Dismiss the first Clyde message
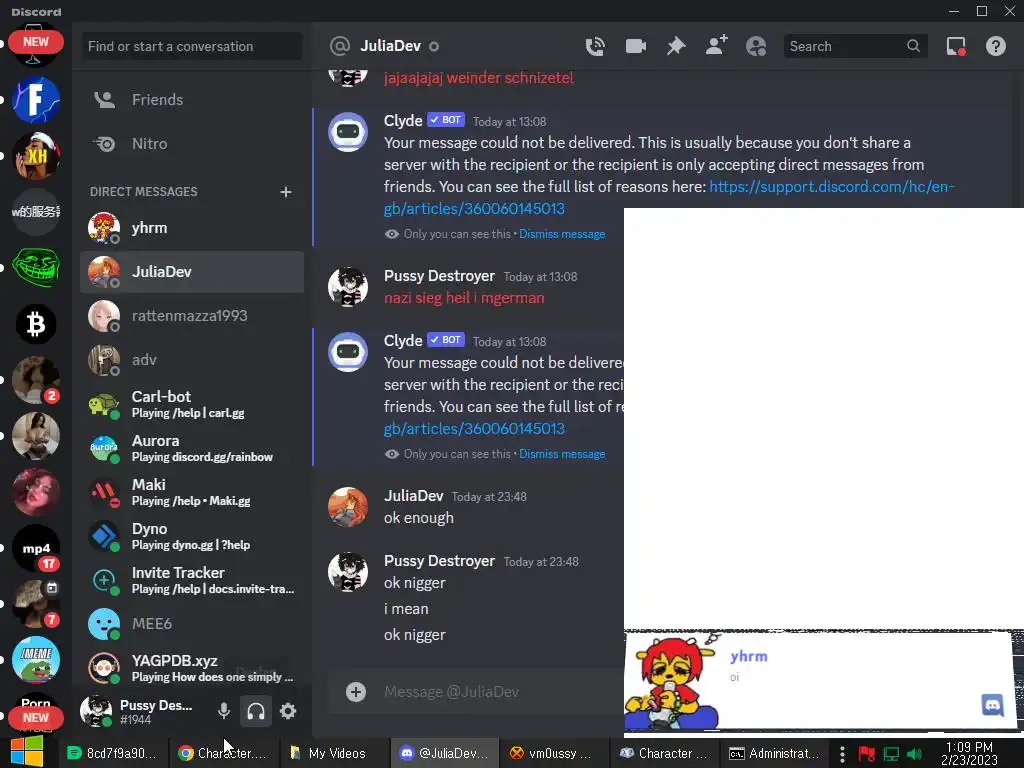The width and height of the screenshot is (1024, 768). pos(562,234)
